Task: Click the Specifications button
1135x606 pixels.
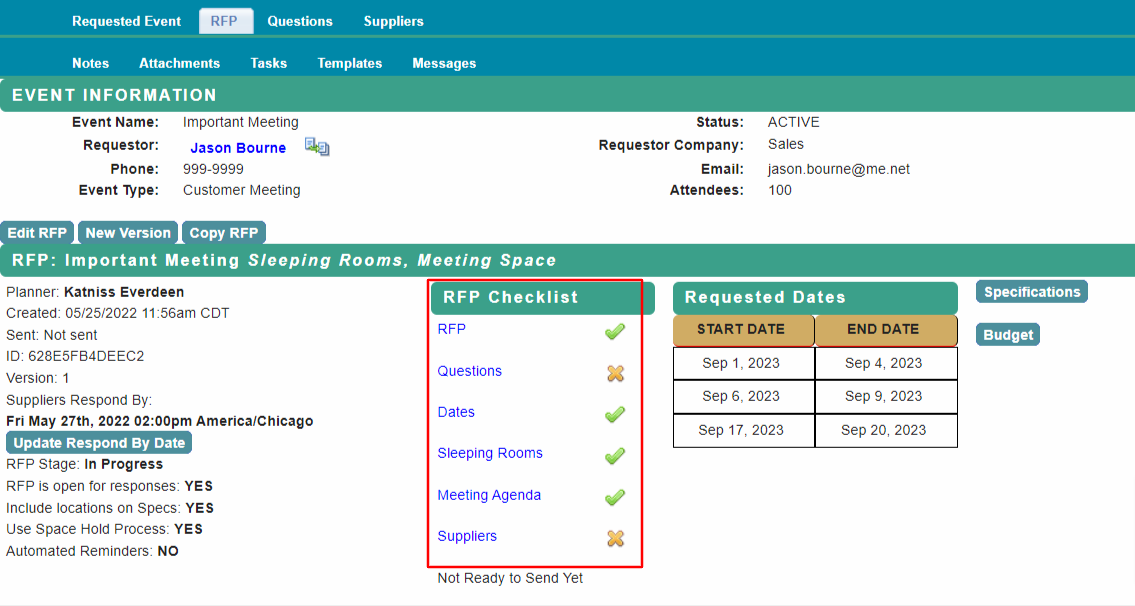Action: [x=1031, y=291]
